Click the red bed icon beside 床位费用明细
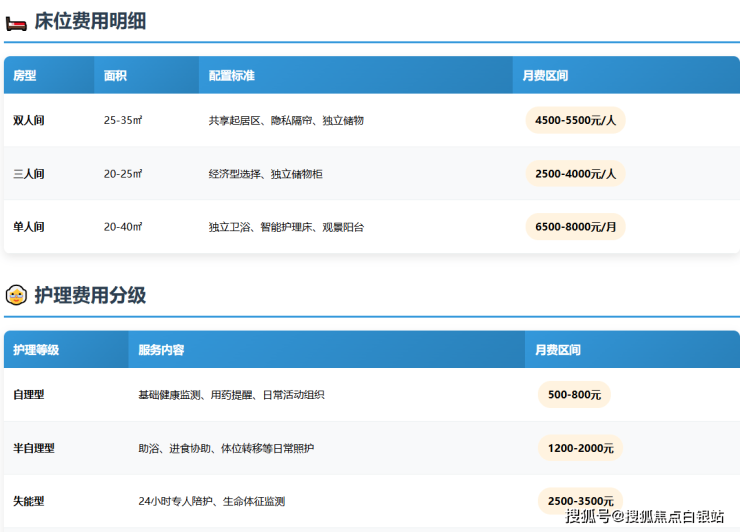Viewport: 740px width, 532px height. point(15,22)
